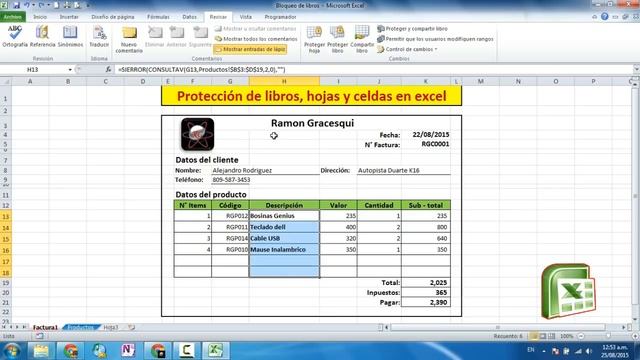Image resolution: width=640 pixels, height=360 pixels.
Task: Select cell with Bosinas Genius
Action: pos(284,216)
